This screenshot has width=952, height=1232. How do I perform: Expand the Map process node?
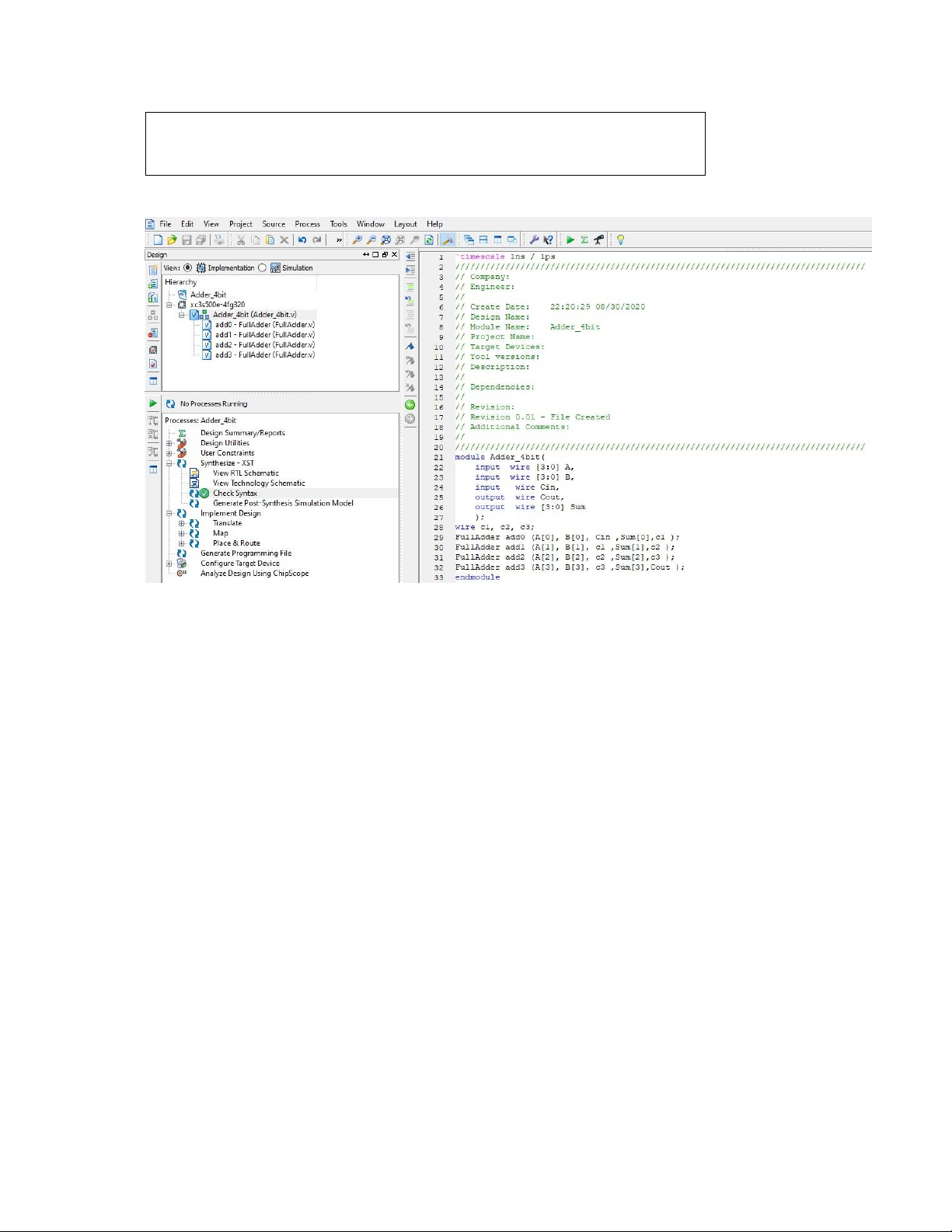(x=182, y=533)
